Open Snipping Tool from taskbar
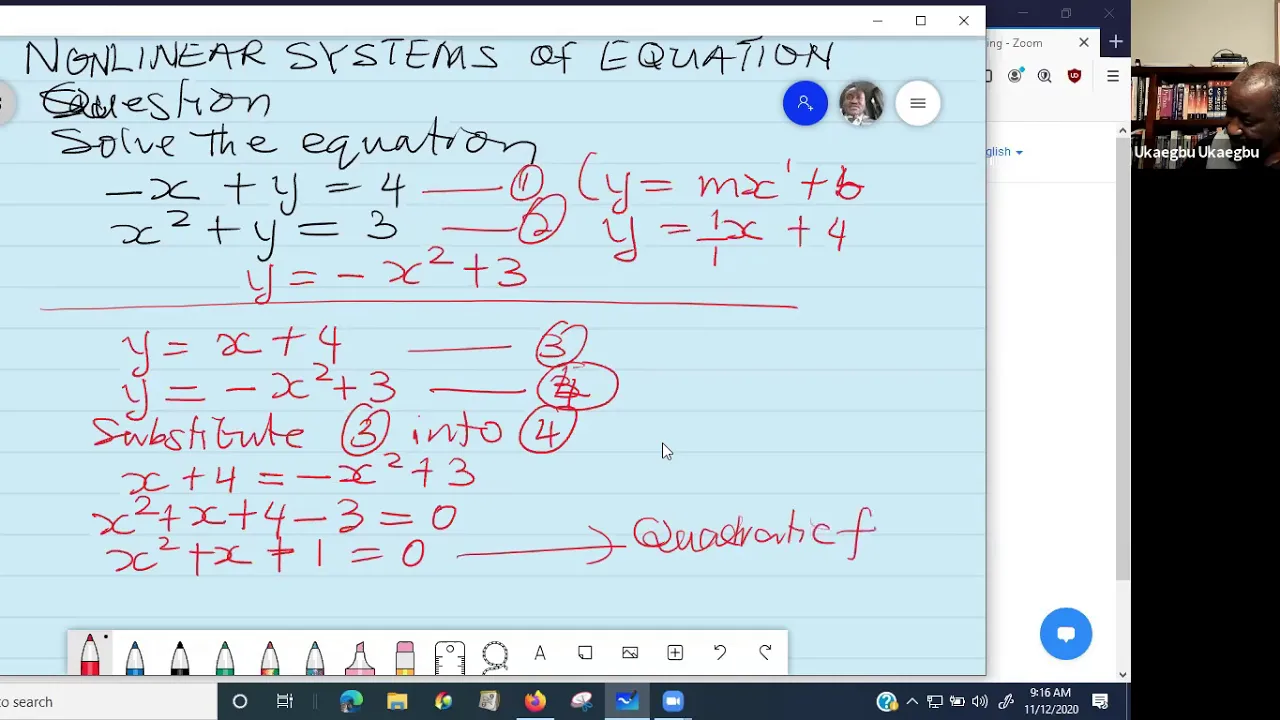Image resolution: width=1280 pixels, height=720 pixels. click(581, 702)
